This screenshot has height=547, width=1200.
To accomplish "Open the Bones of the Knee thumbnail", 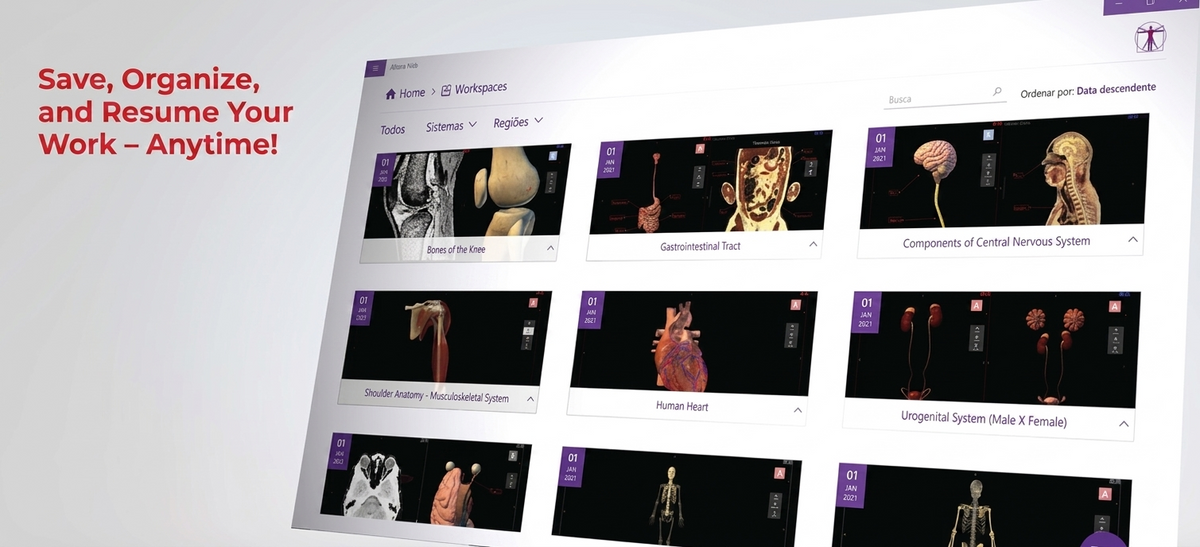I will (468, 194).
